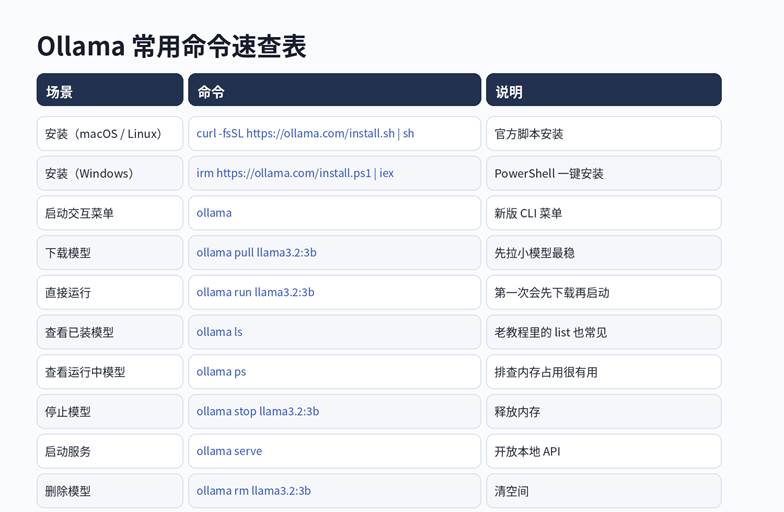
Task: Click the curl install.sh command text
Action: coord(305,133)
